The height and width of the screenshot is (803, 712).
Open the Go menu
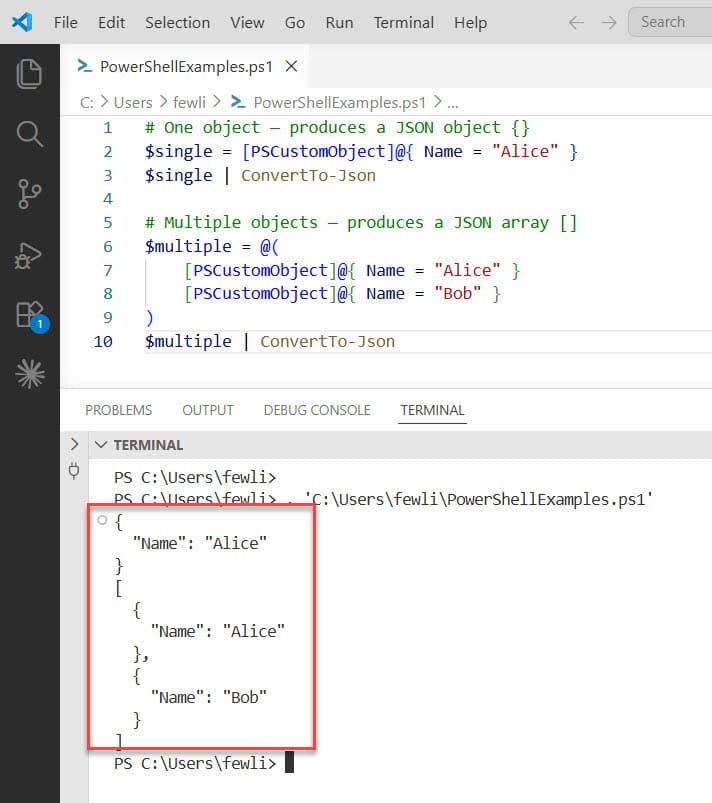[x=295, y=23]
